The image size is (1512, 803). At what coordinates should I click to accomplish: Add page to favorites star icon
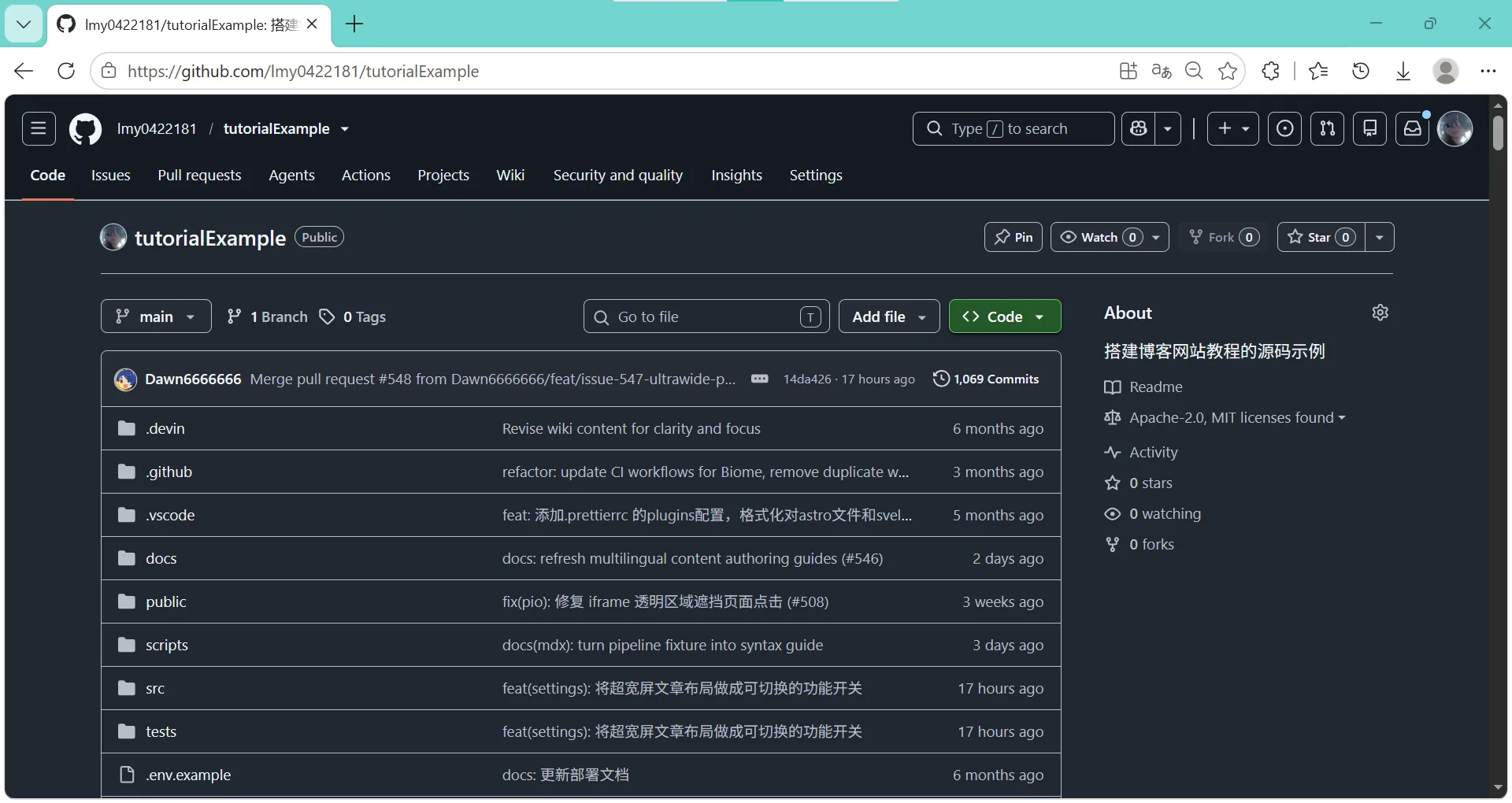[x=1227, y=71]
